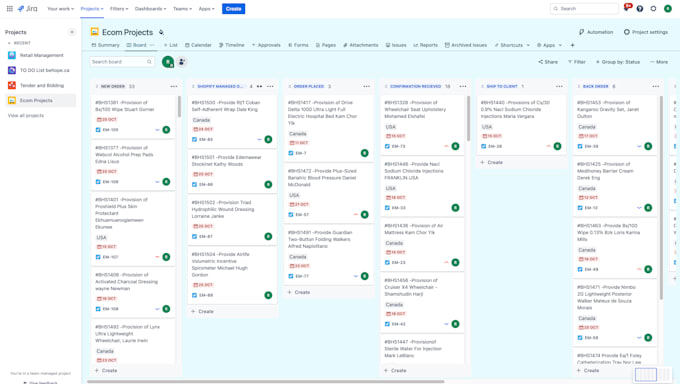Screen dimensions: 680x384
Task: Open the Reports tab
Action: (x=425, y=45)
